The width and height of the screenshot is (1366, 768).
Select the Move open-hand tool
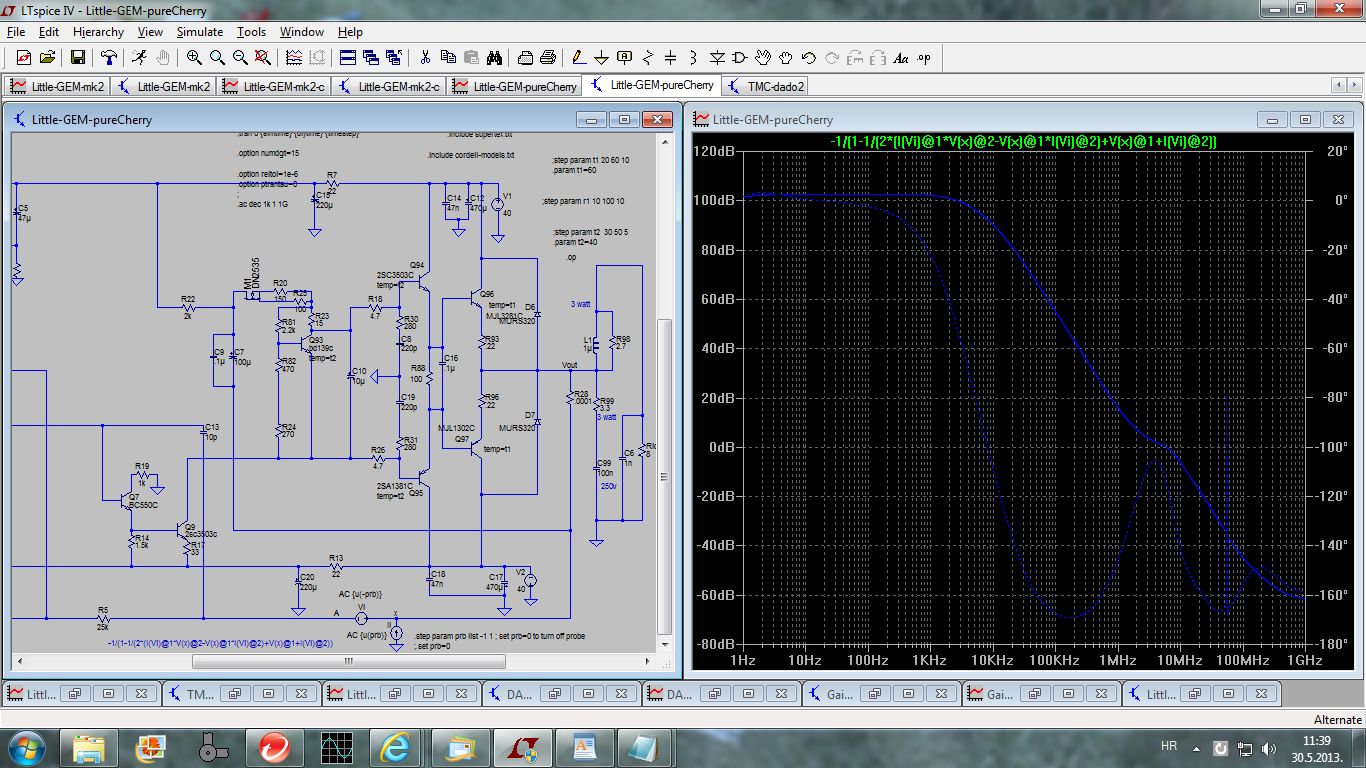point(763,57)
